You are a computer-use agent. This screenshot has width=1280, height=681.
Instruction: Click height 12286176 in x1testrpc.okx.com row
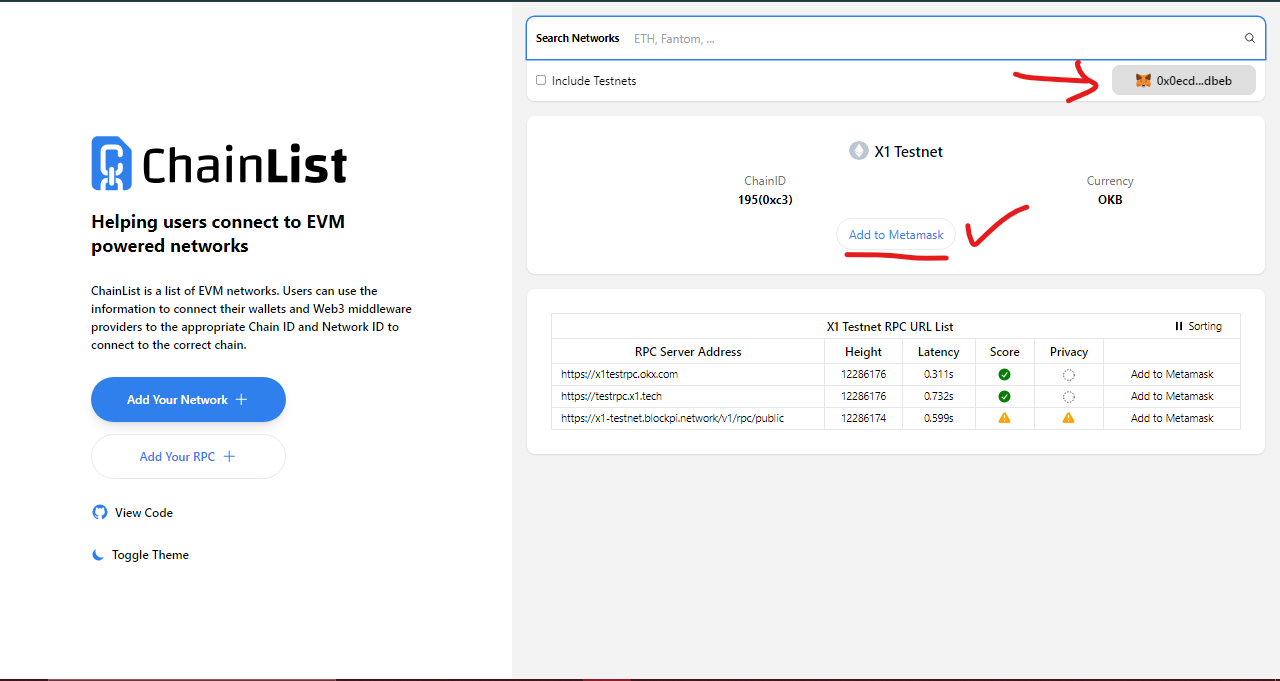(863, 374)
